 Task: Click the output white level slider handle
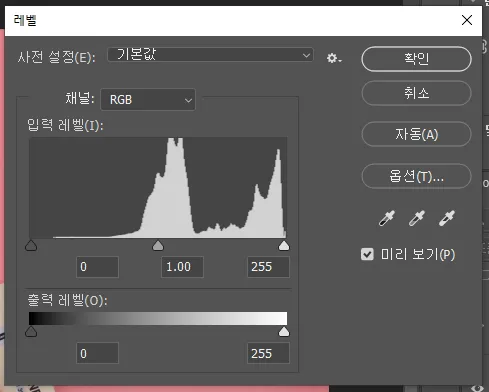(x=284, y=332)
